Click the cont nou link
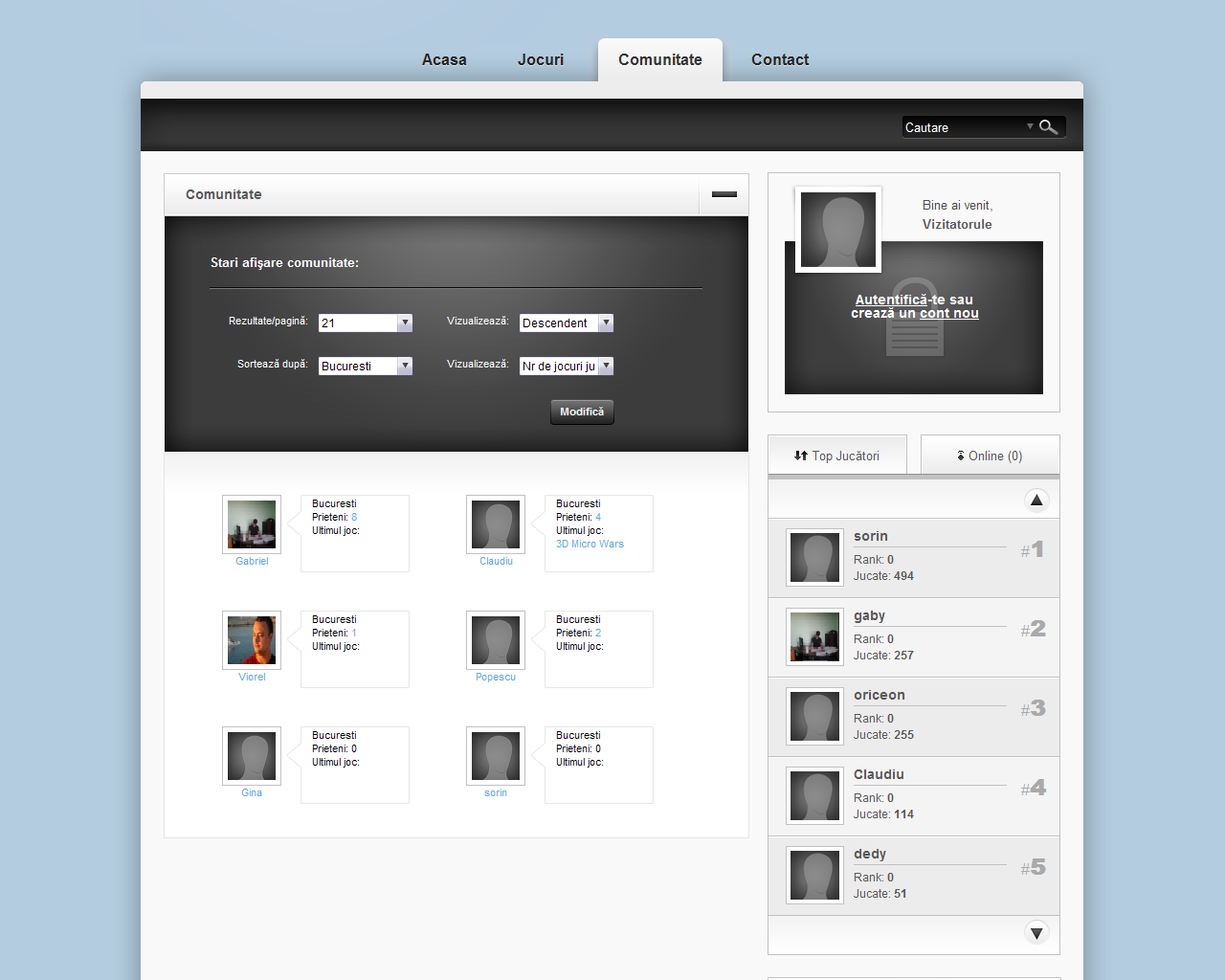The image size is (1225, 980). point(949,313)
